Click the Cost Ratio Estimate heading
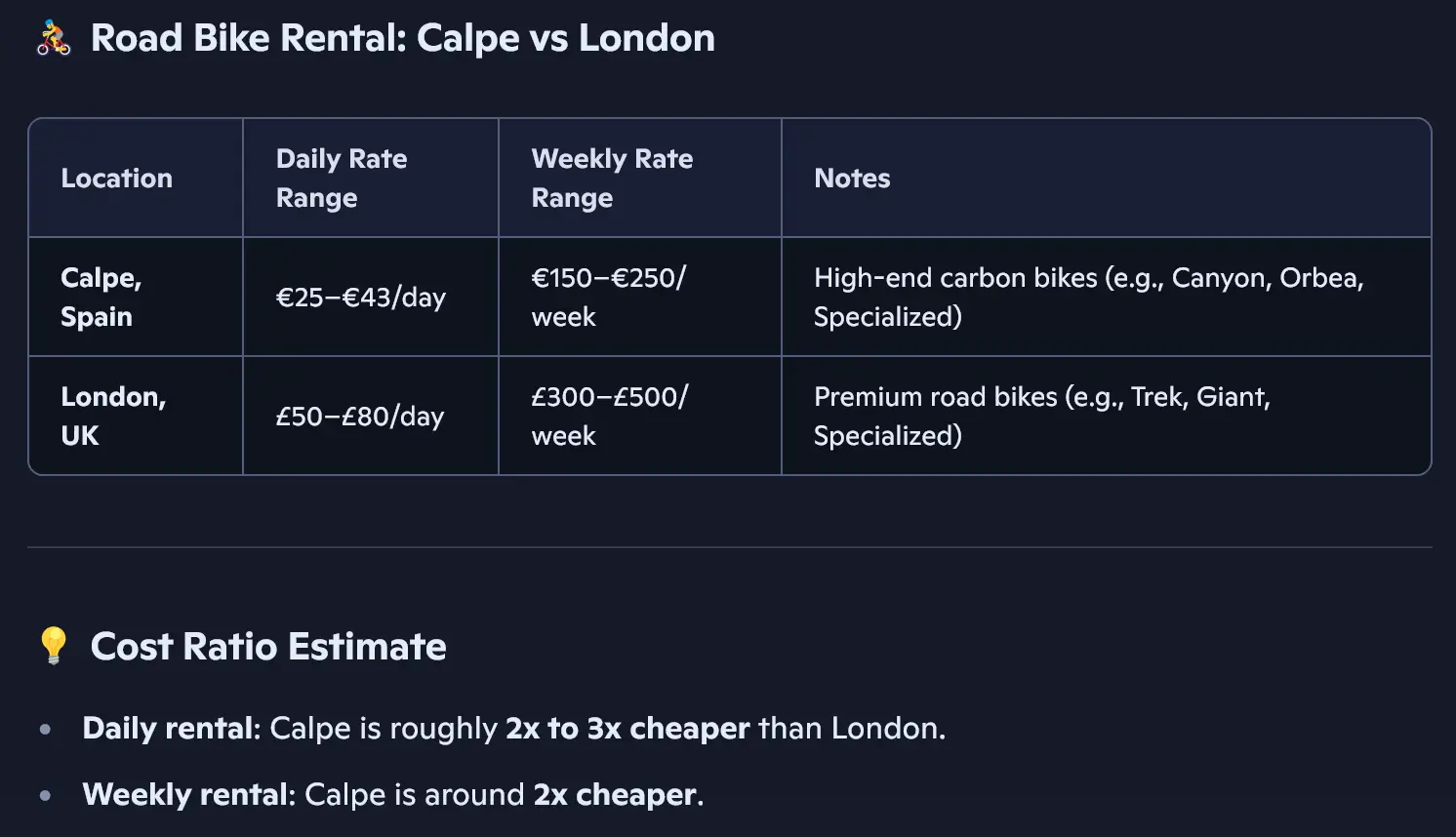This screenshot has height=837, width=1456. coord(268,647)
